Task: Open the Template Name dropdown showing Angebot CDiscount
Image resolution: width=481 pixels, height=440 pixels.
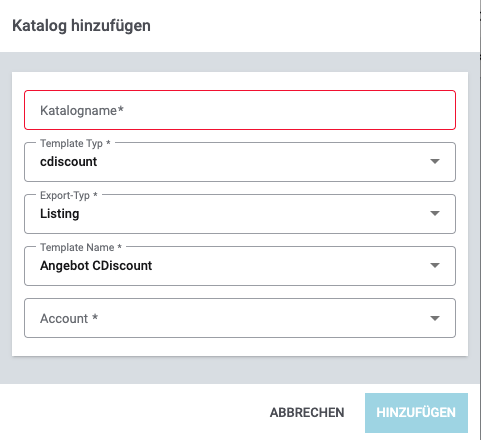Action: (240, 266)
